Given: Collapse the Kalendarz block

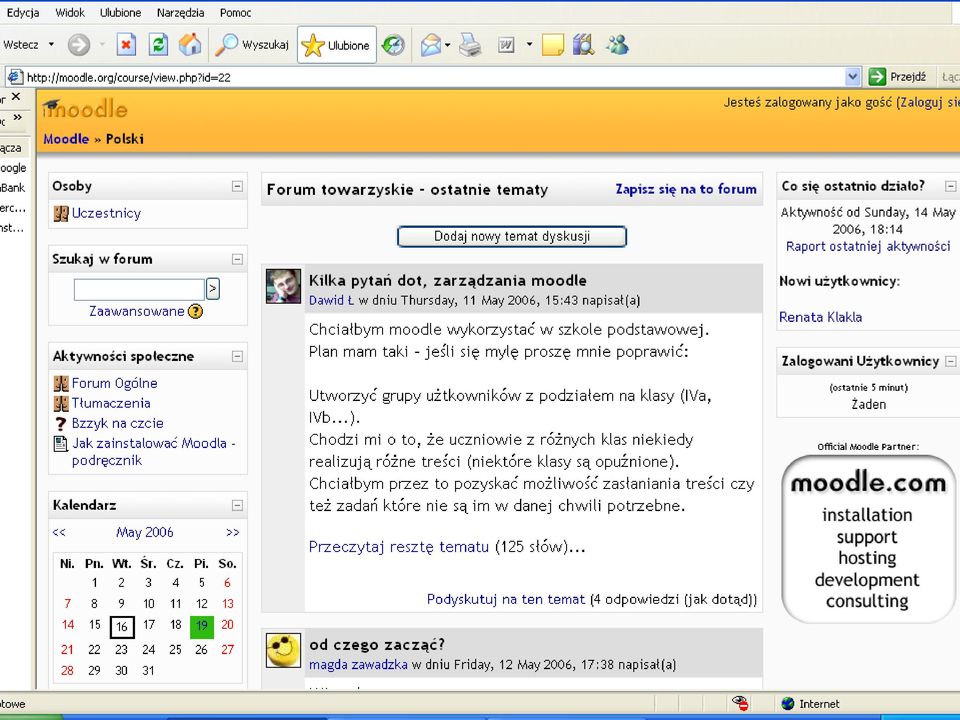Looking at the screenshot, I should coord(238,505).
